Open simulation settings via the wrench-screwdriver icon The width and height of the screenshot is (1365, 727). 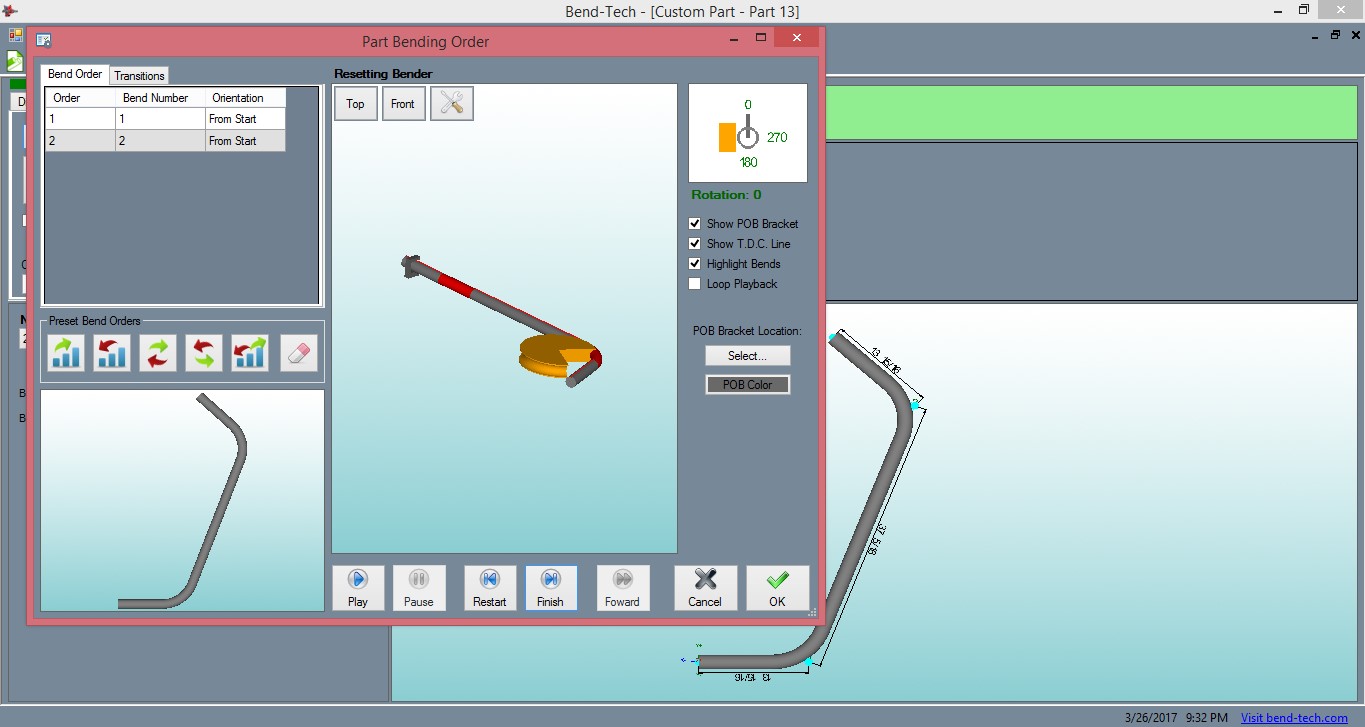451,103
